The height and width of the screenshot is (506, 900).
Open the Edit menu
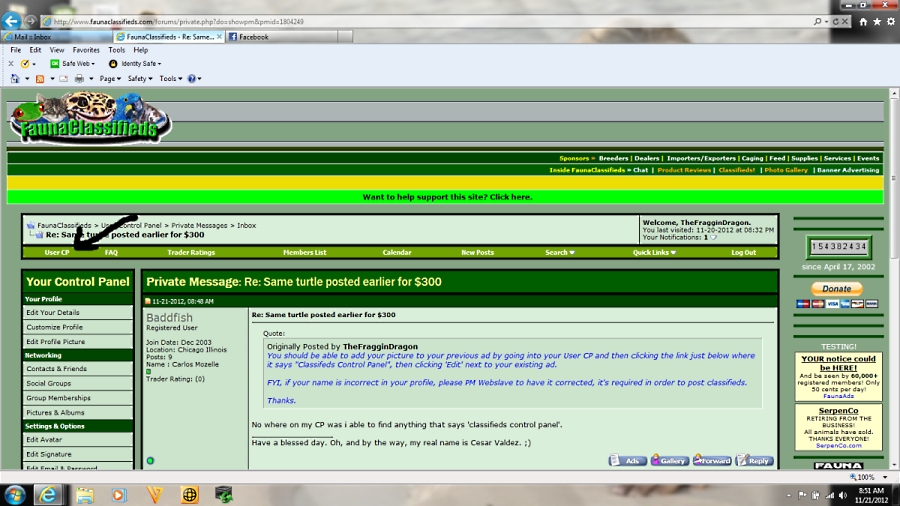coord(35,50)
